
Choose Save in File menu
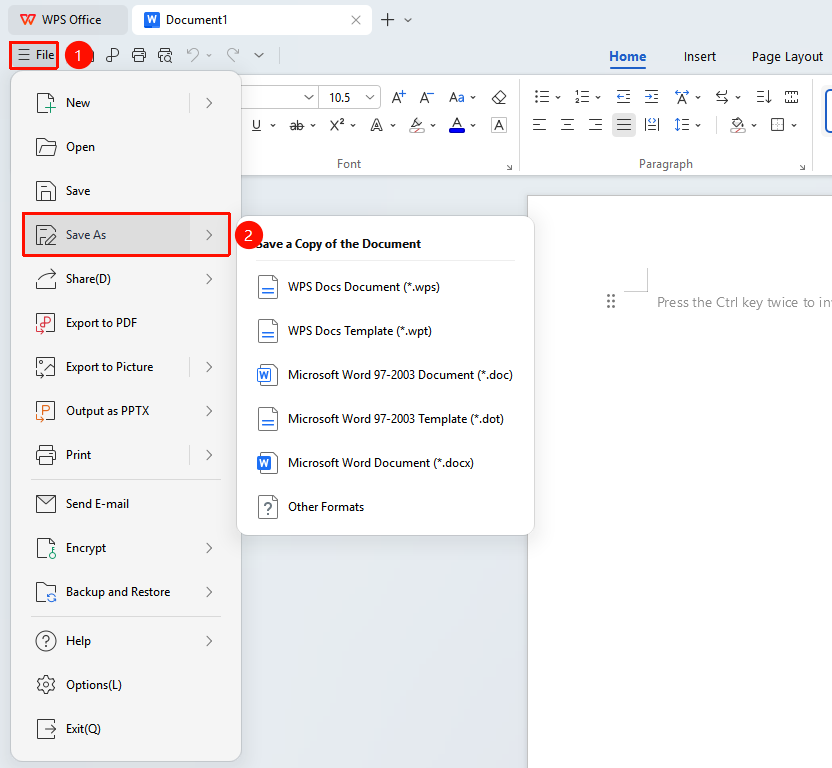tap(126, 191)
